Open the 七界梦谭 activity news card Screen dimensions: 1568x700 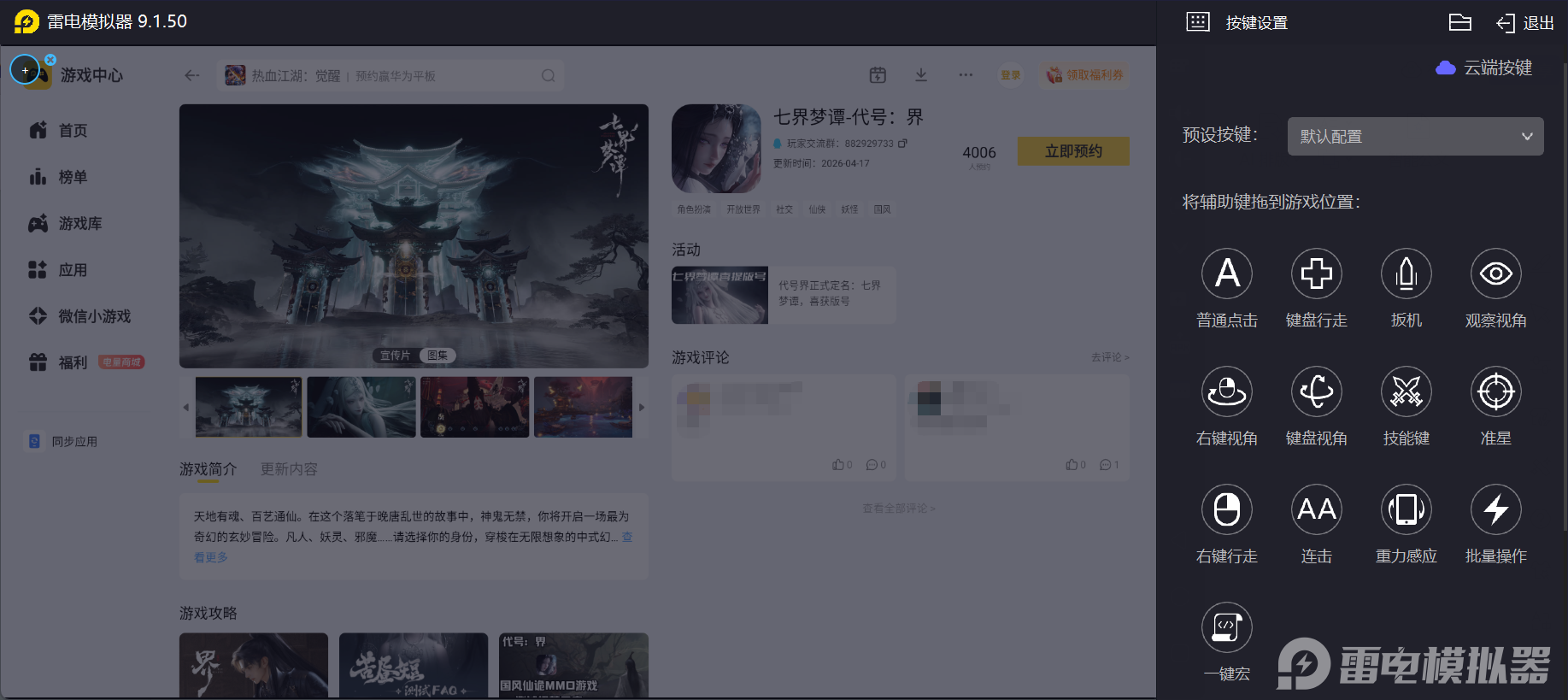tap(784, 295)
